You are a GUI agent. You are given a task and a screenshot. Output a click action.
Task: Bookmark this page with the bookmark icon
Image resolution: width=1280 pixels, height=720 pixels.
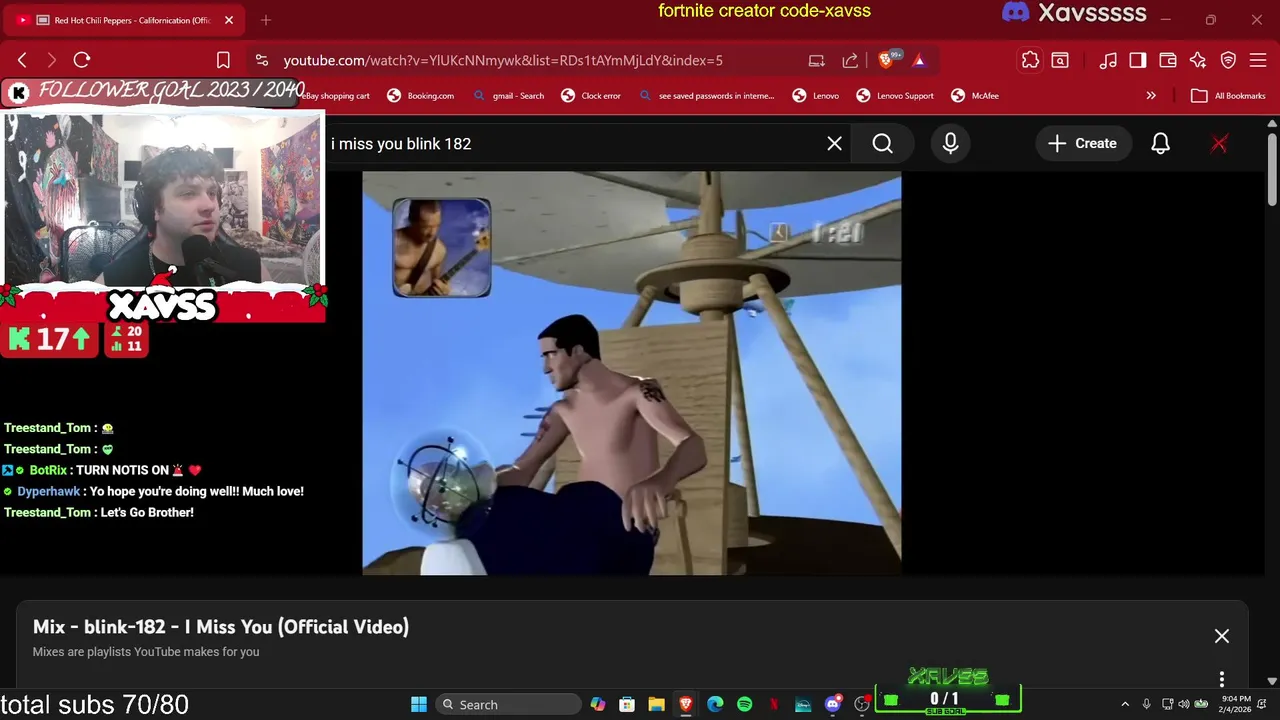coord(223,60)
